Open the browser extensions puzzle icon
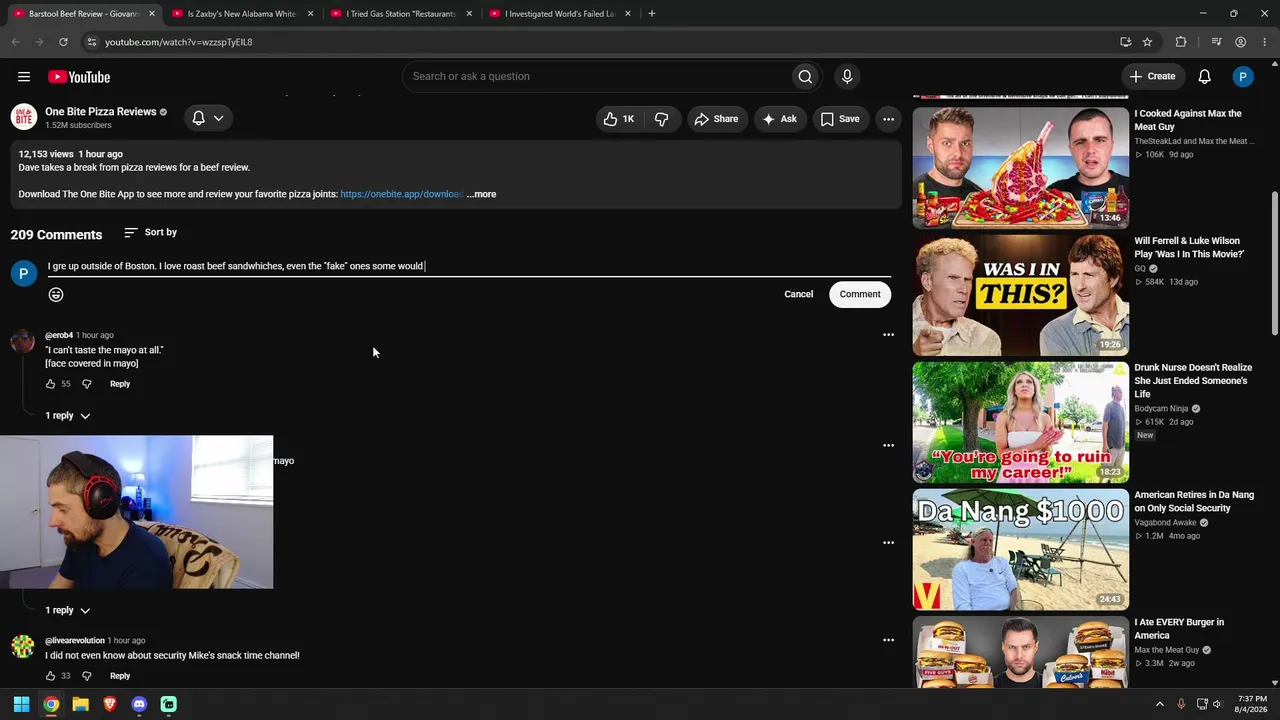 click(1181, 42)
